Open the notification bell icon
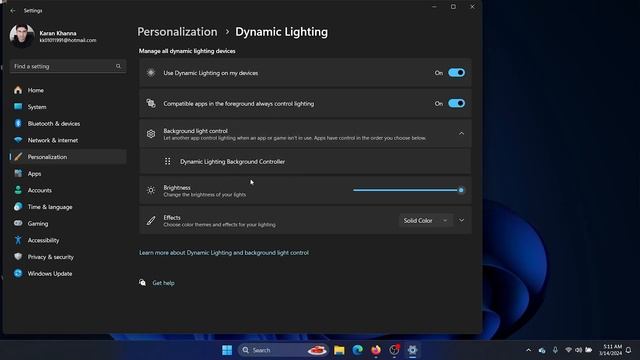640x360 pixels. [629, 350]
